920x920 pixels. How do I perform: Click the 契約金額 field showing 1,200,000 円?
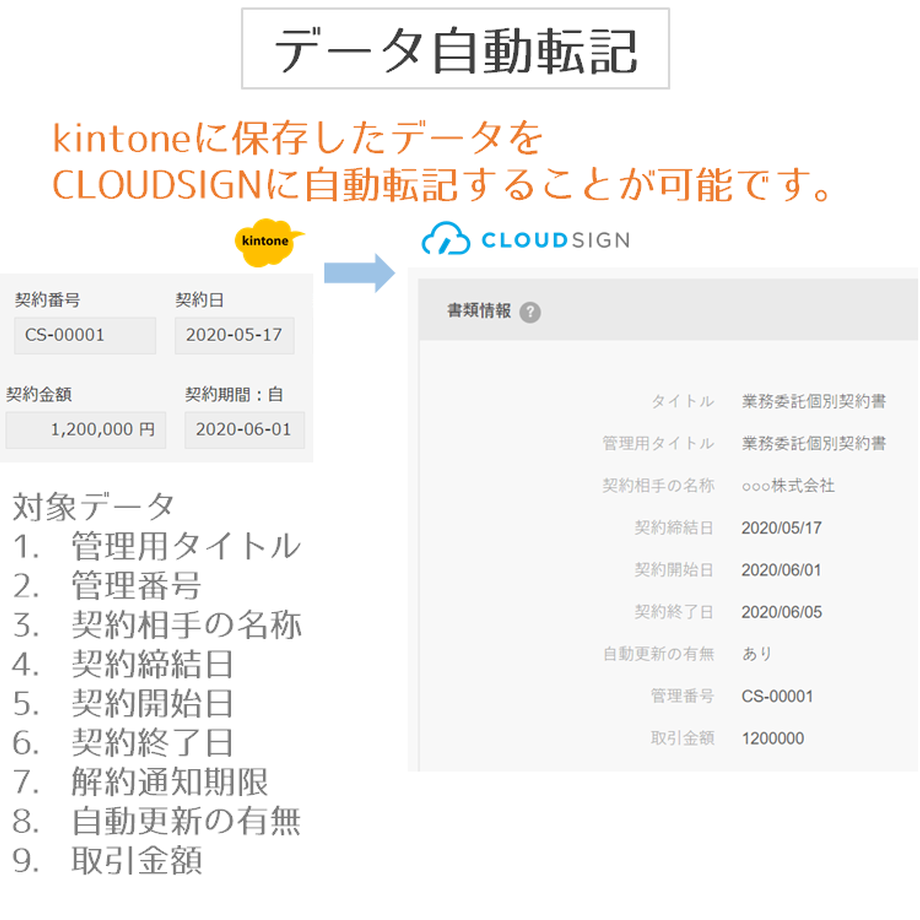[x=86, y=430]
